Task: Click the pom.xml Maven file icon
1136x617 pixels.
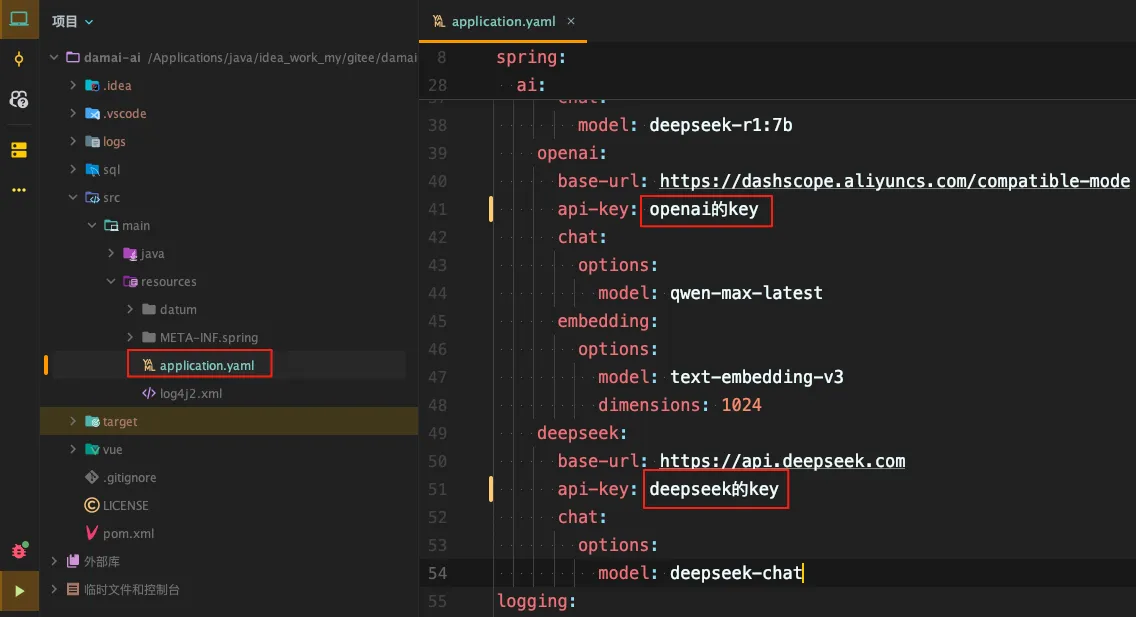Action: pyautogui.click(x=92, y=534)
